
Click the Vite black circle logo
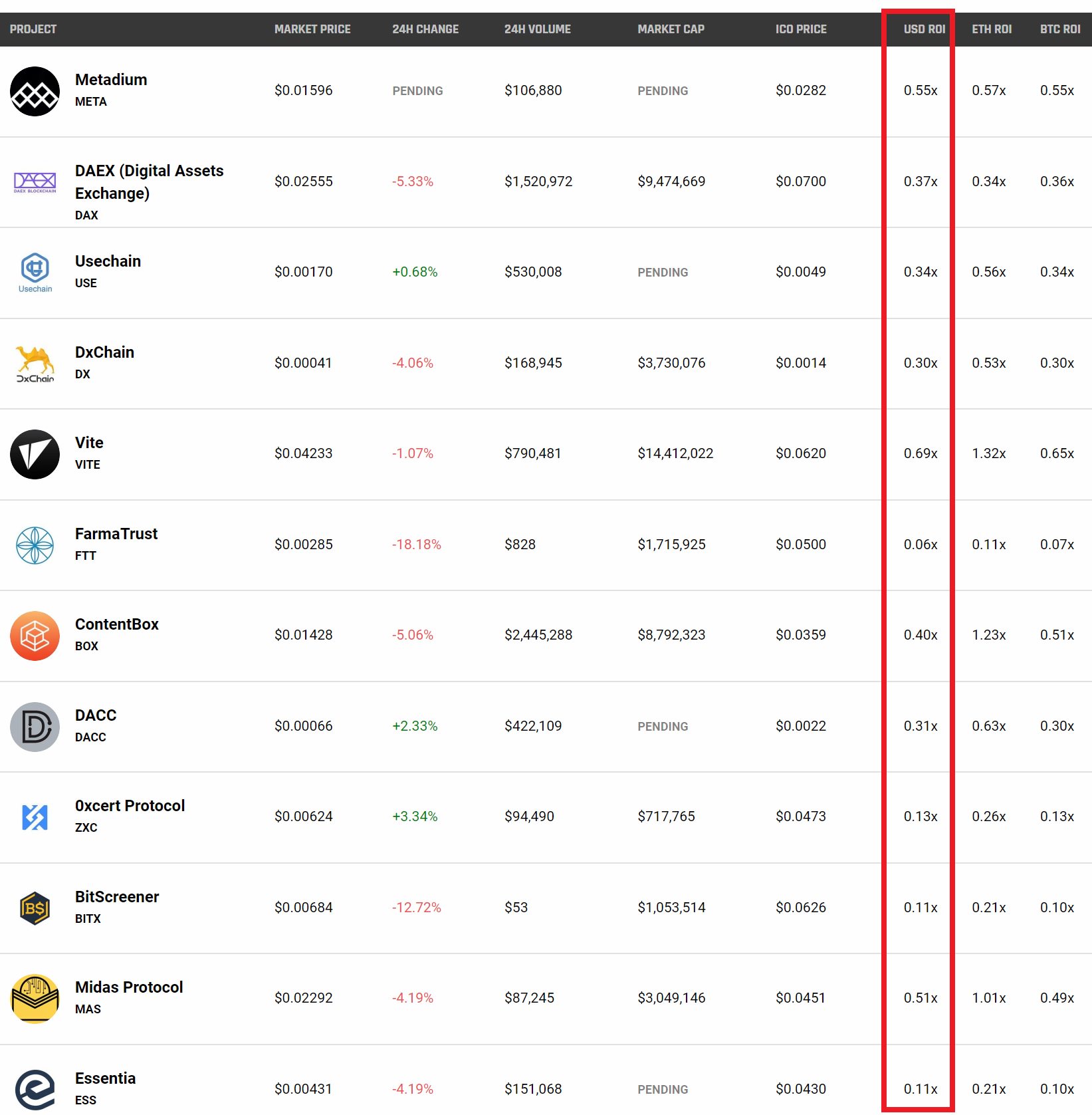(x=35, y=454)
